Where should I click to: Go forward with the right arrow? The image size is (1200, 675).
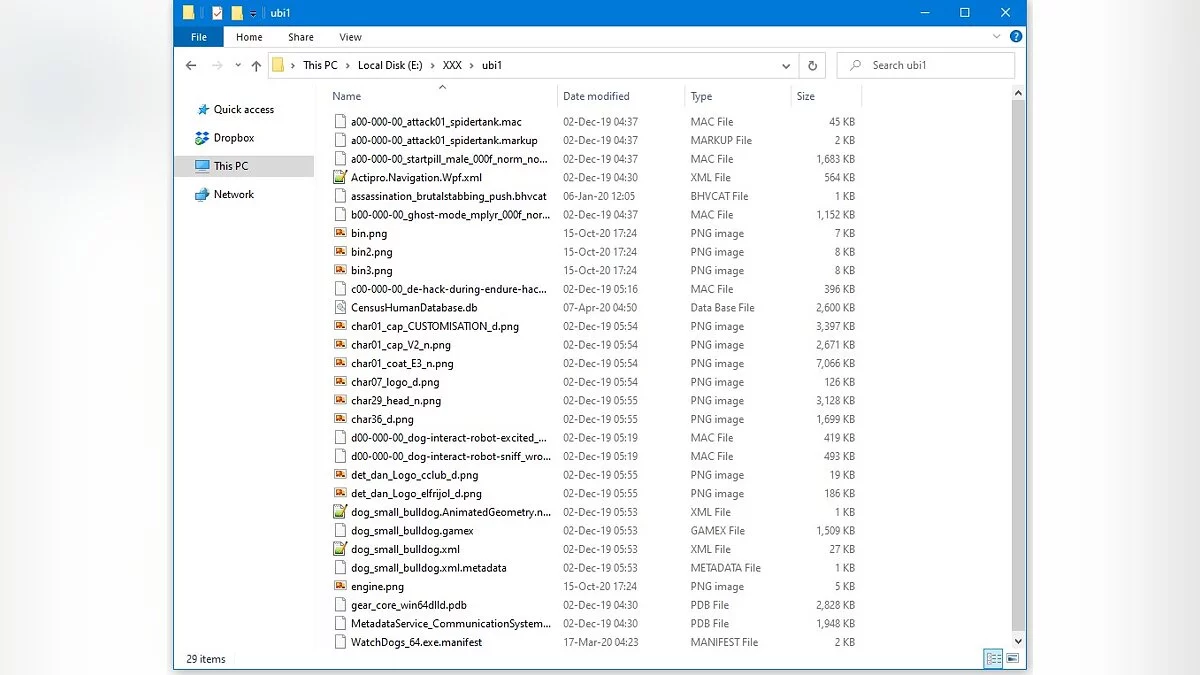click(x=217, y=66)
